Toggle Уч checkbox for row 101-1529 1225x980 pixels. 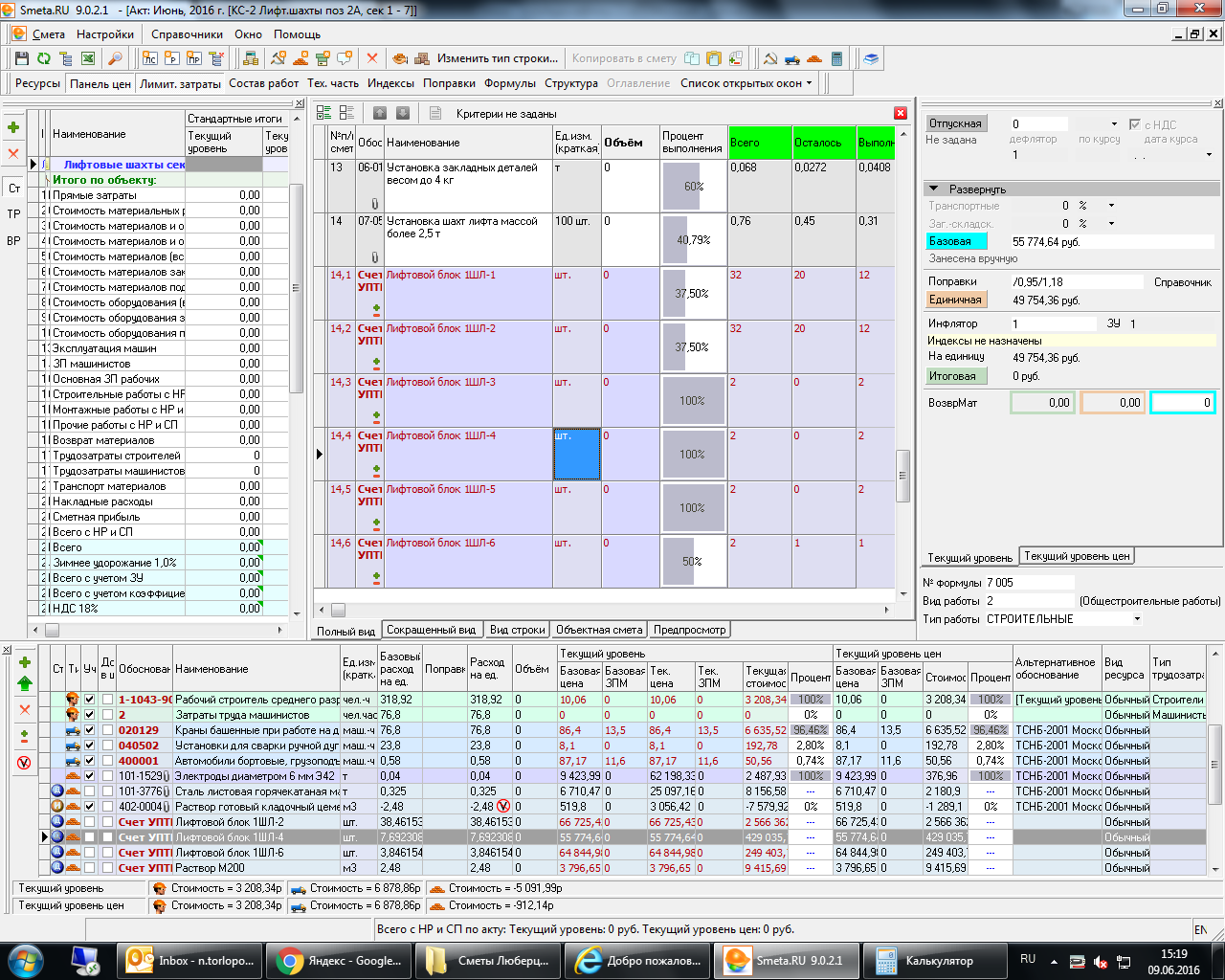coord(90,776)
